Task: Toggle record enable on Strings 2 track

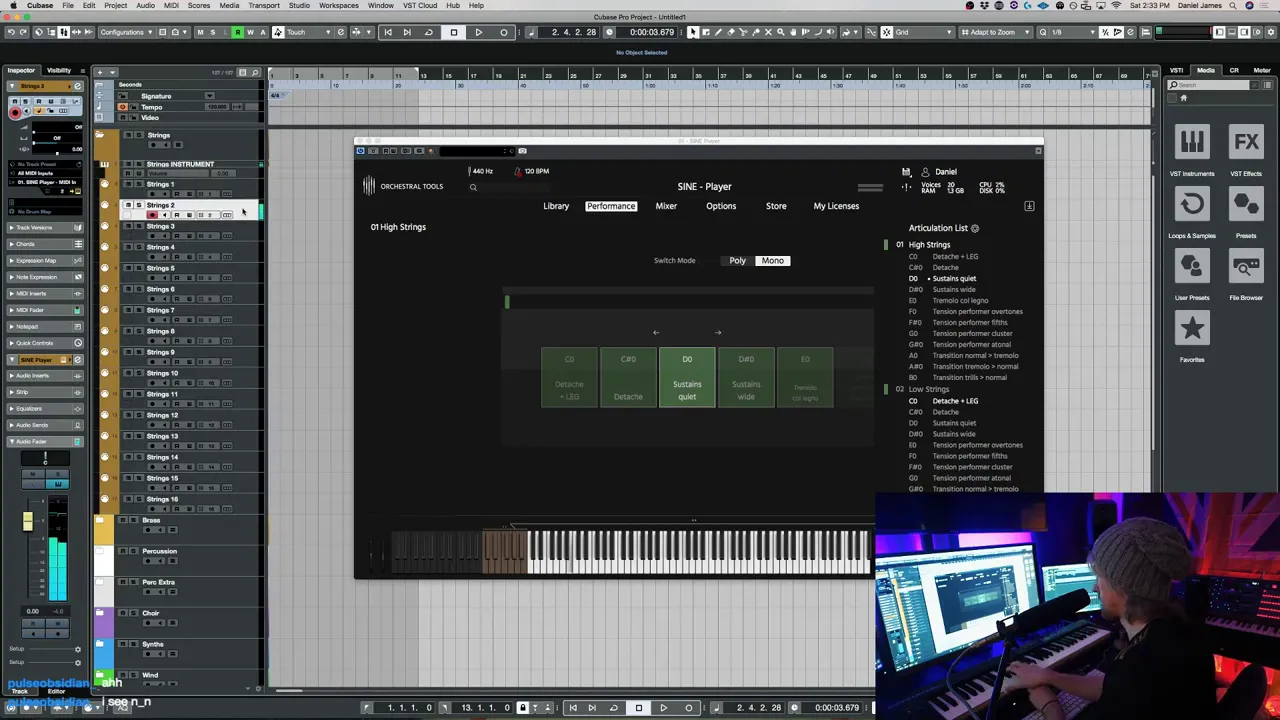Action: point(152,215)
